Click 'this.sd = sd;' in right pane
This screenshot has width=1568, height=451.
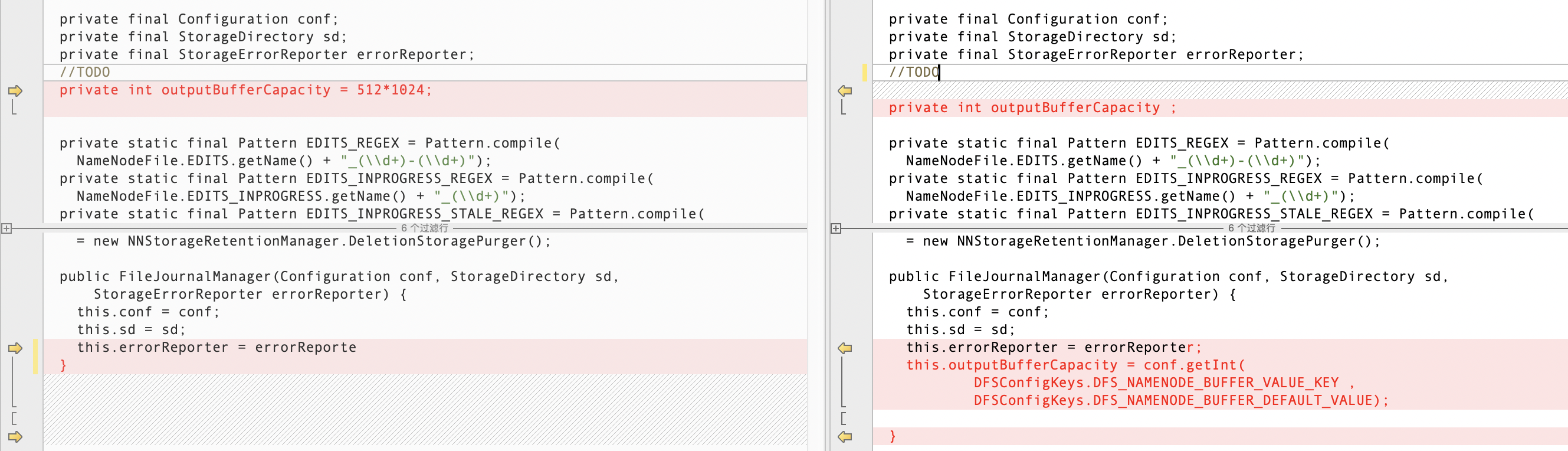(960, 330)
